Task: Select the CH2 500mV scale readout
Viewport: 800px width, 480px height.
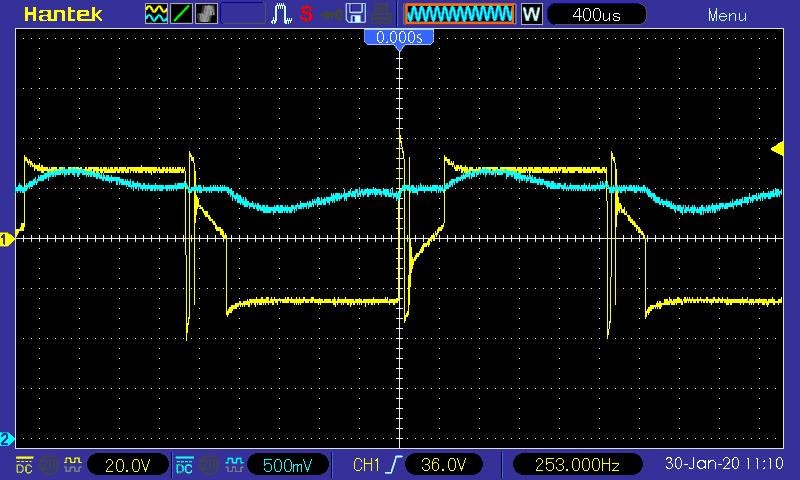Action: tap(288, 465)
